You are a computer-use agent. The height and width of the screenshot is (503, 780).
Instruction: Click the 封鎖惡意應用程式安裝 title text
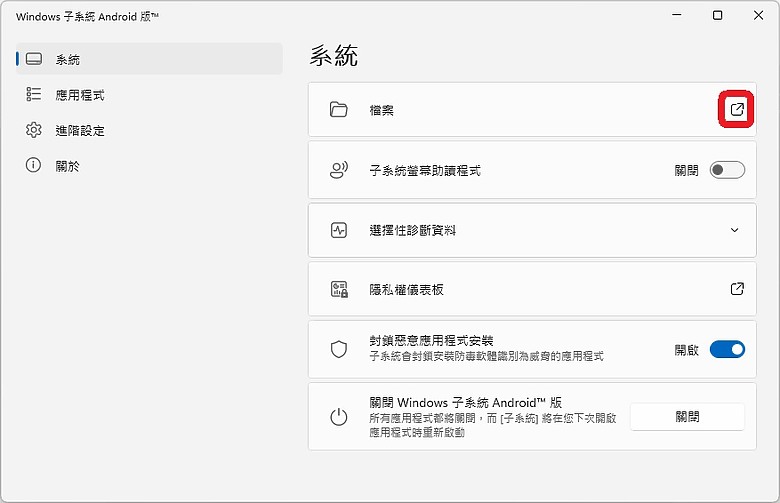431,341
